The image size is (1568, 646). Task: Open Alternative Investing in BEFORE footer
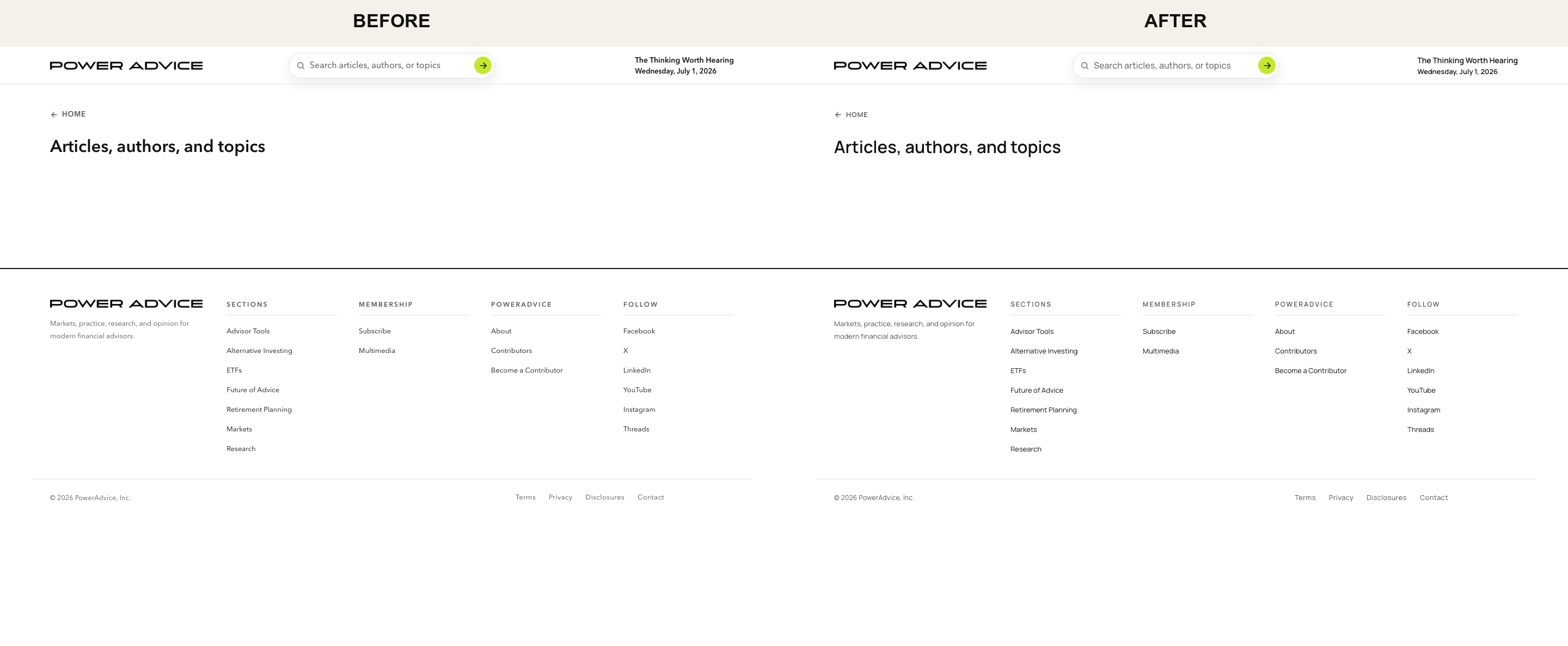point(259,350)
